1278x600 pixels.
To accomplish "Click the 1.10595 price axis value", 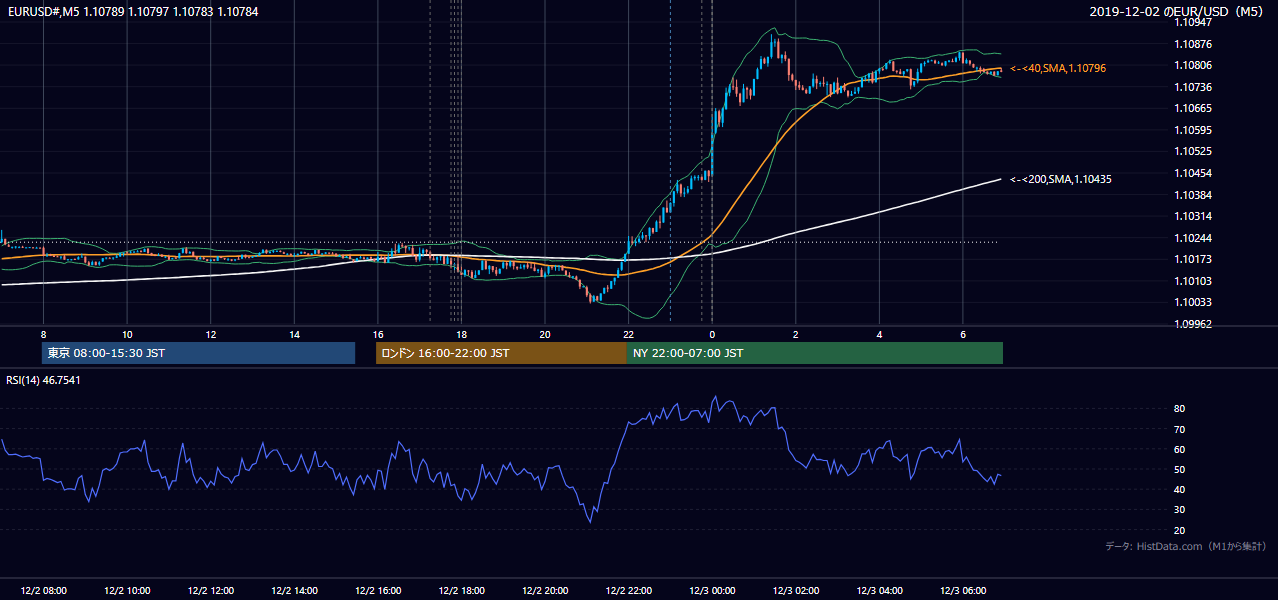I will click(x=1193, y=130).
